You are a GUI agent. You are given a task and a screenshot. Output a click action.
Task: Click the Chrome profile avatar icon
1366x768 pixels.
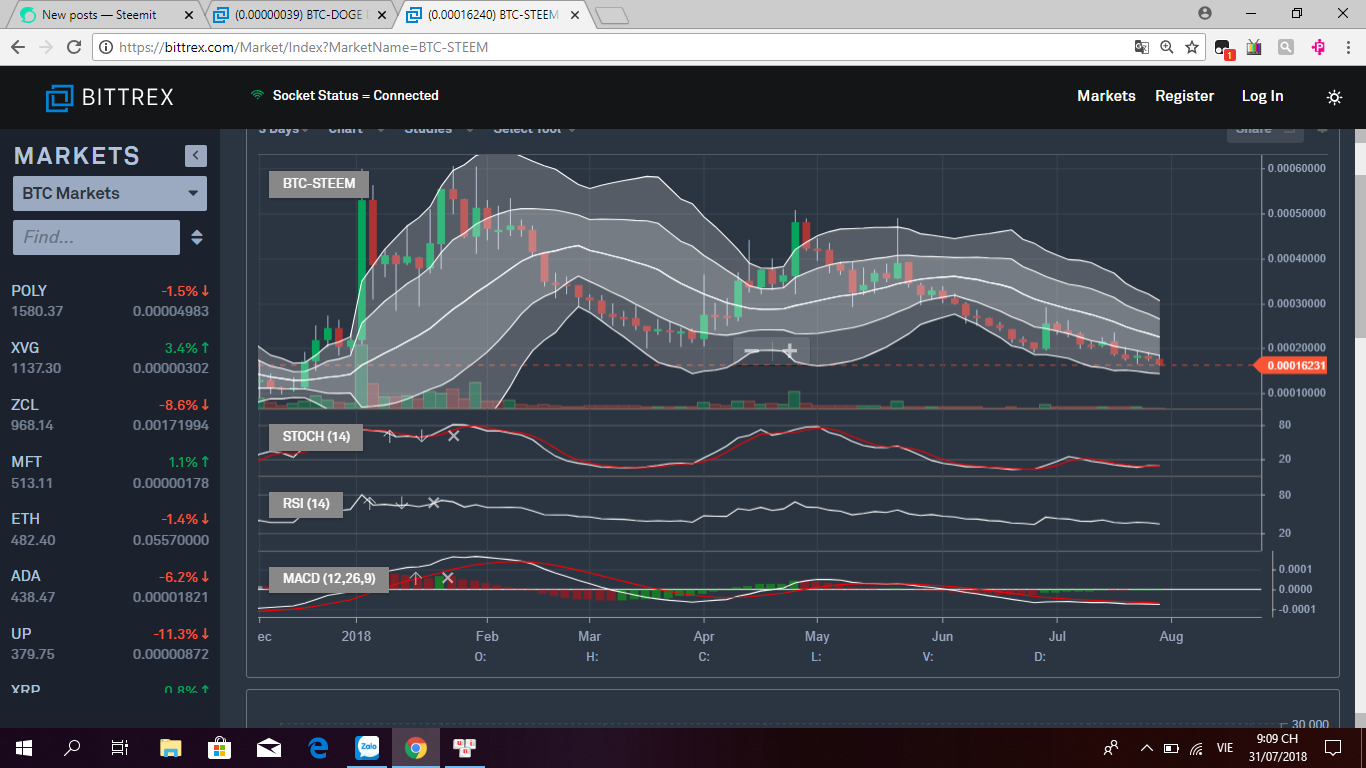(1205, 13)
